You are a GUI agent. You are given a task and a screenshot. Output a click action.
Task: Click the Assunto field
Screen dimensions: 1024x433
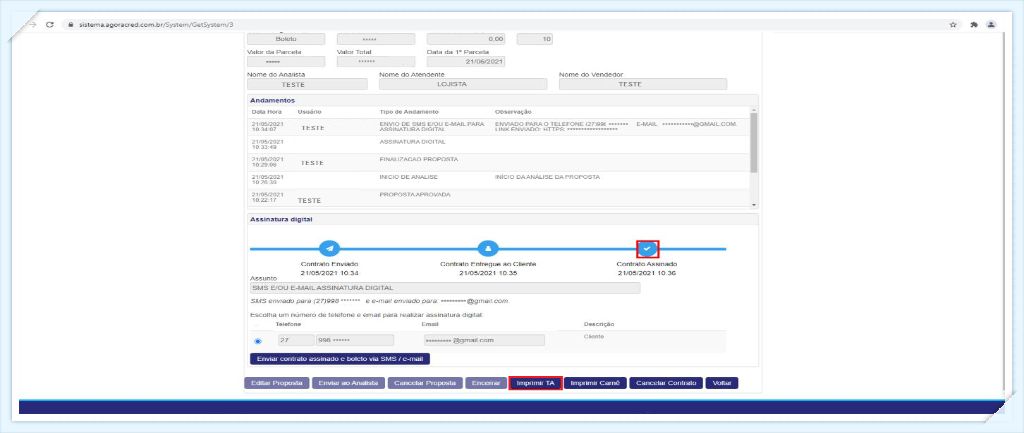[x=445, y=288]
